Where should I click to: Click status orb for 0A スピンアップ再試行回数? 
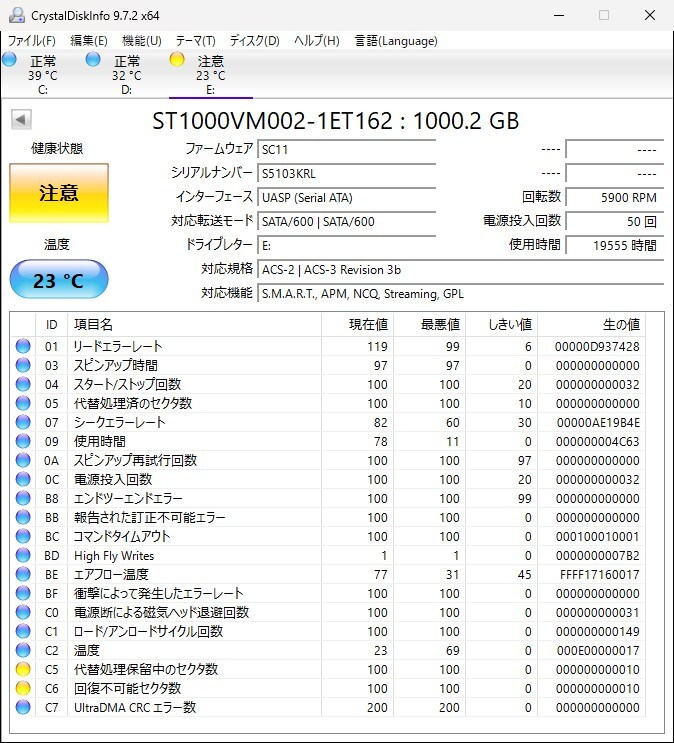point(23,460)
